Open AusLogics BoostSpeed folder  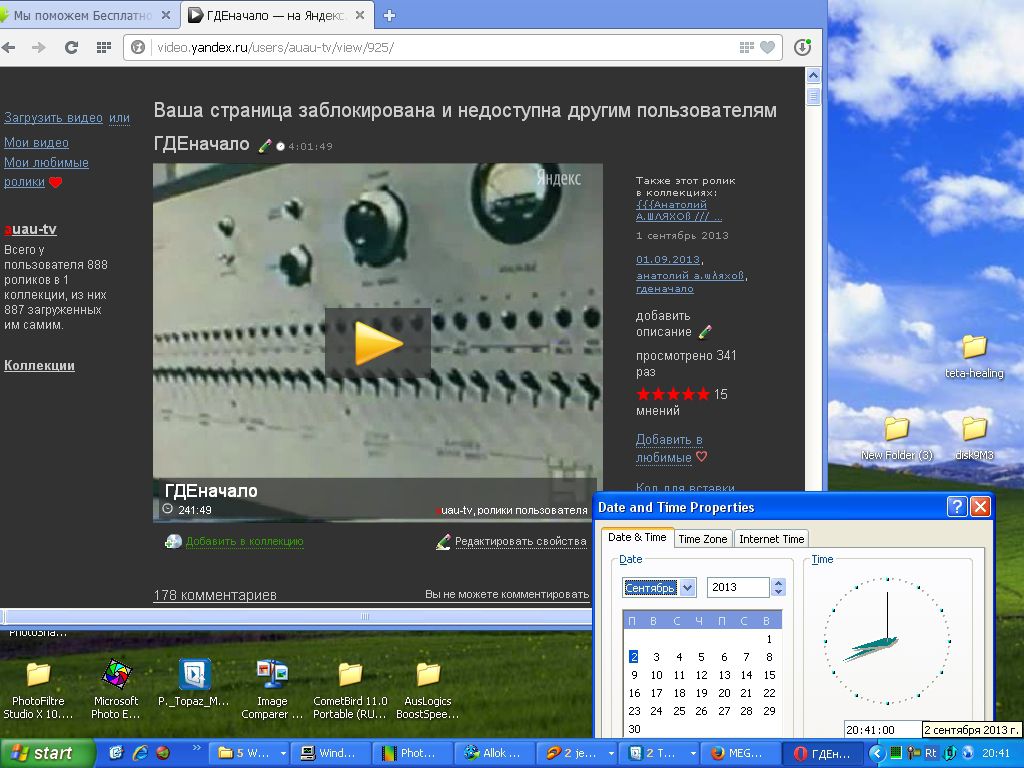[x=428, y=691]
